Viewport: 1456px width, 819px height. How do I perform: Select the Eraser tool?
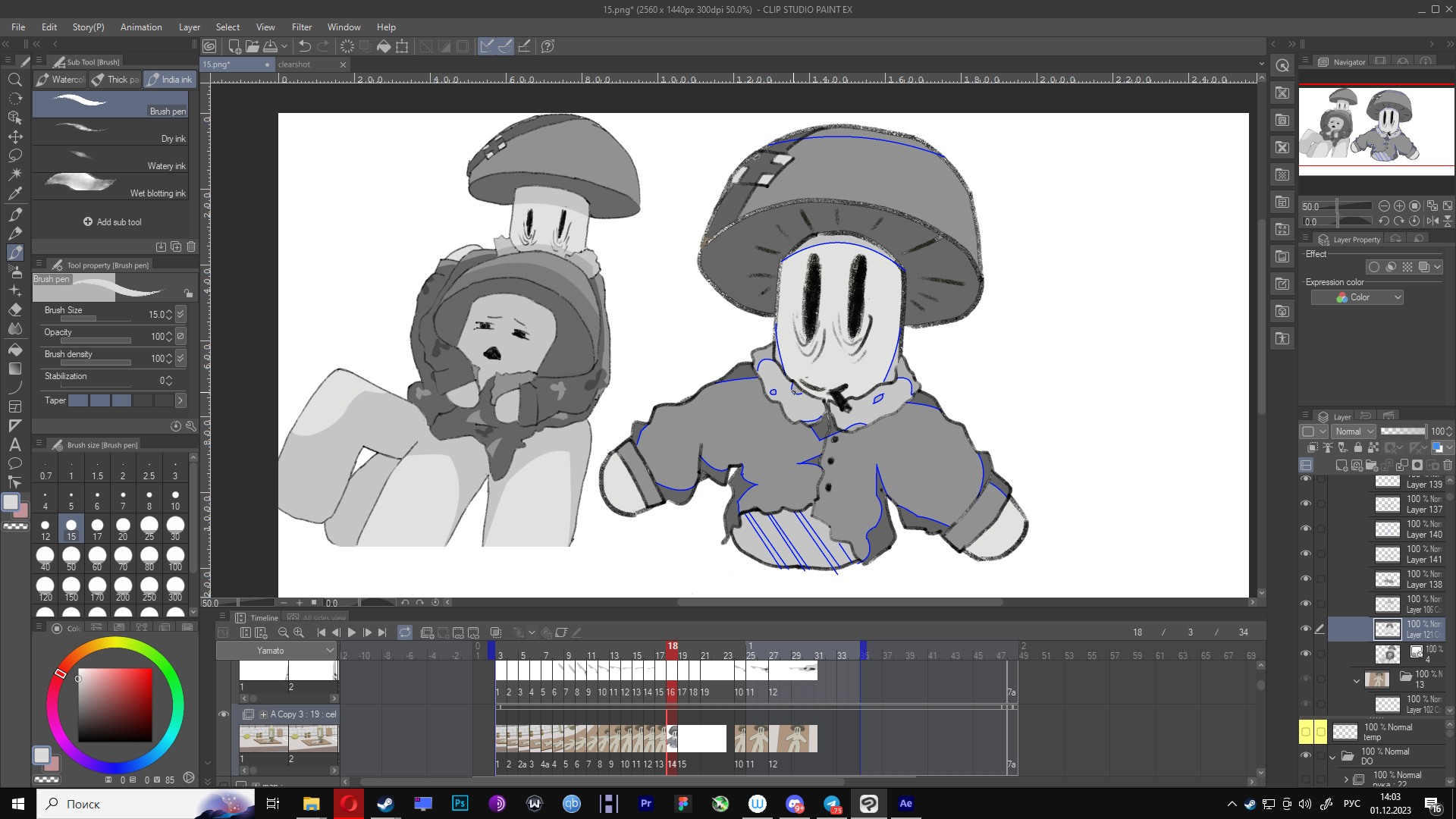coord(15,309)
